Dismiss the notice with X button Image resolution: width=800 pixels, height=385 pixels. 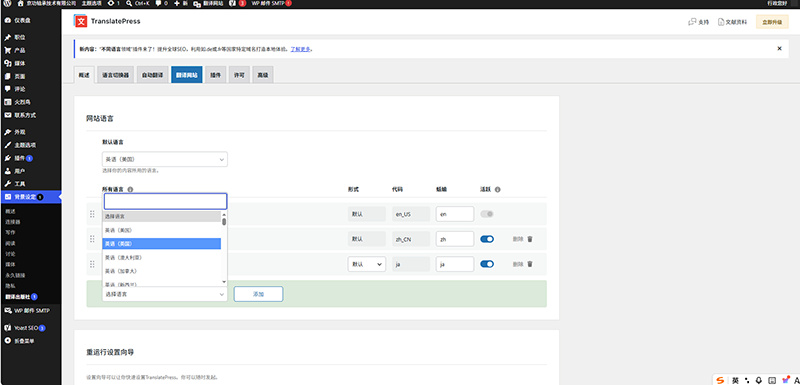[x=779, y=48]
